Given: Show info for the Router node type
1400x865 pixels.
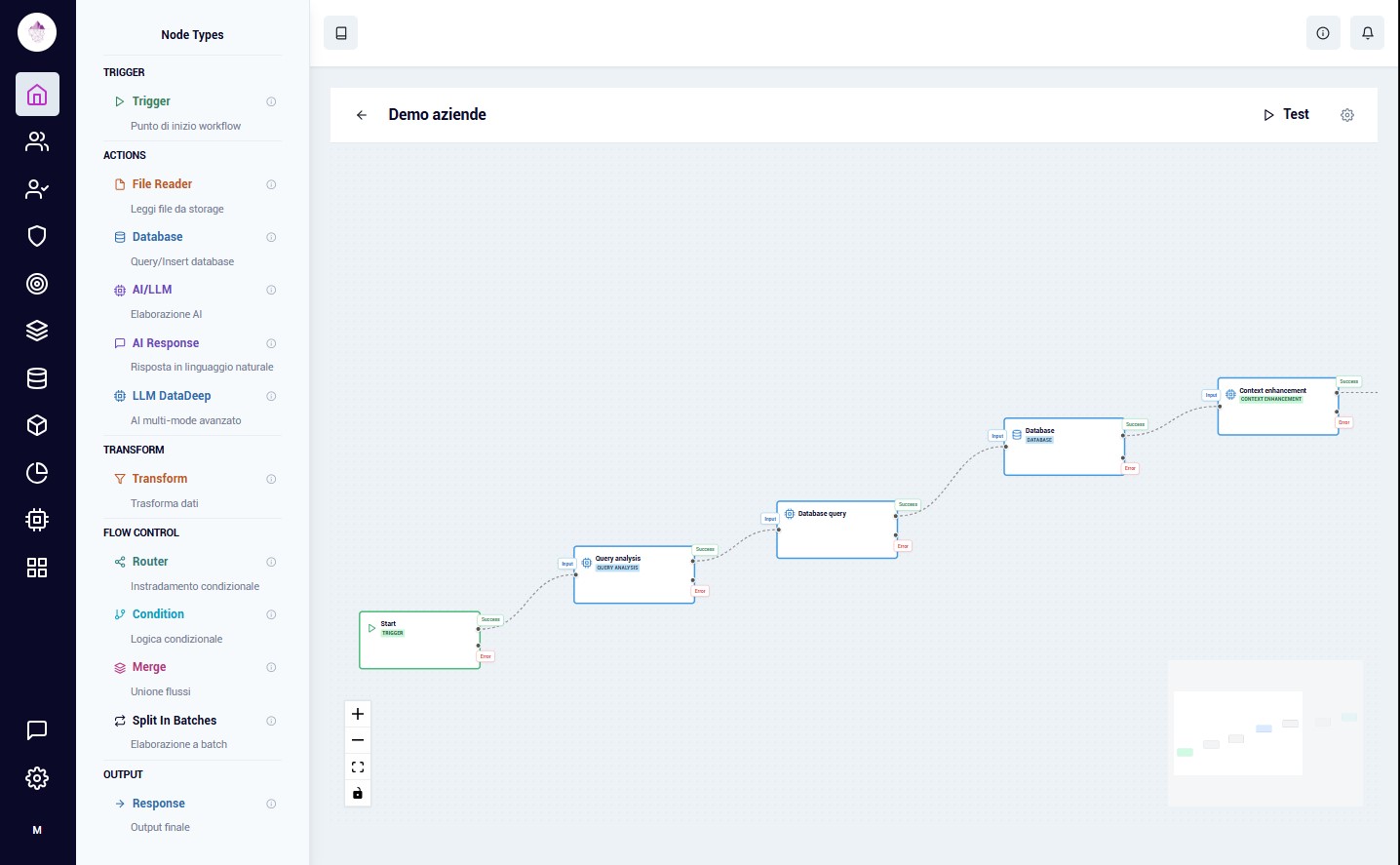Looking at the screenshot, I should pos(271,562).
